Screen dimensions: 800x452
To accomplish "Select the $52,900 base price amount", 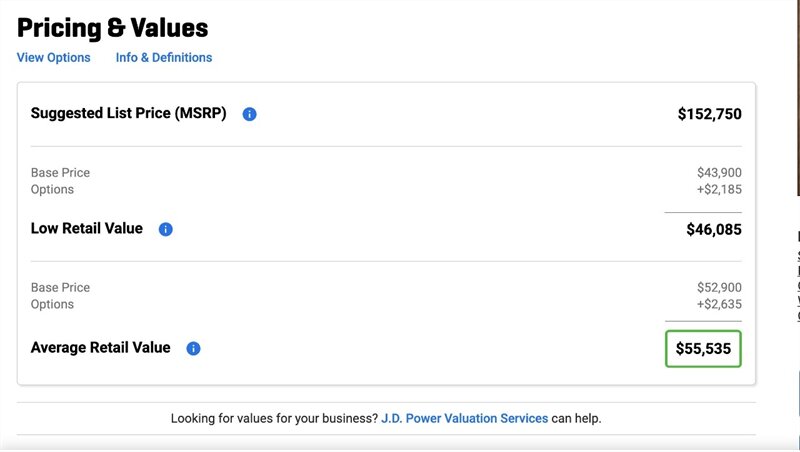I will pos(719,288).
